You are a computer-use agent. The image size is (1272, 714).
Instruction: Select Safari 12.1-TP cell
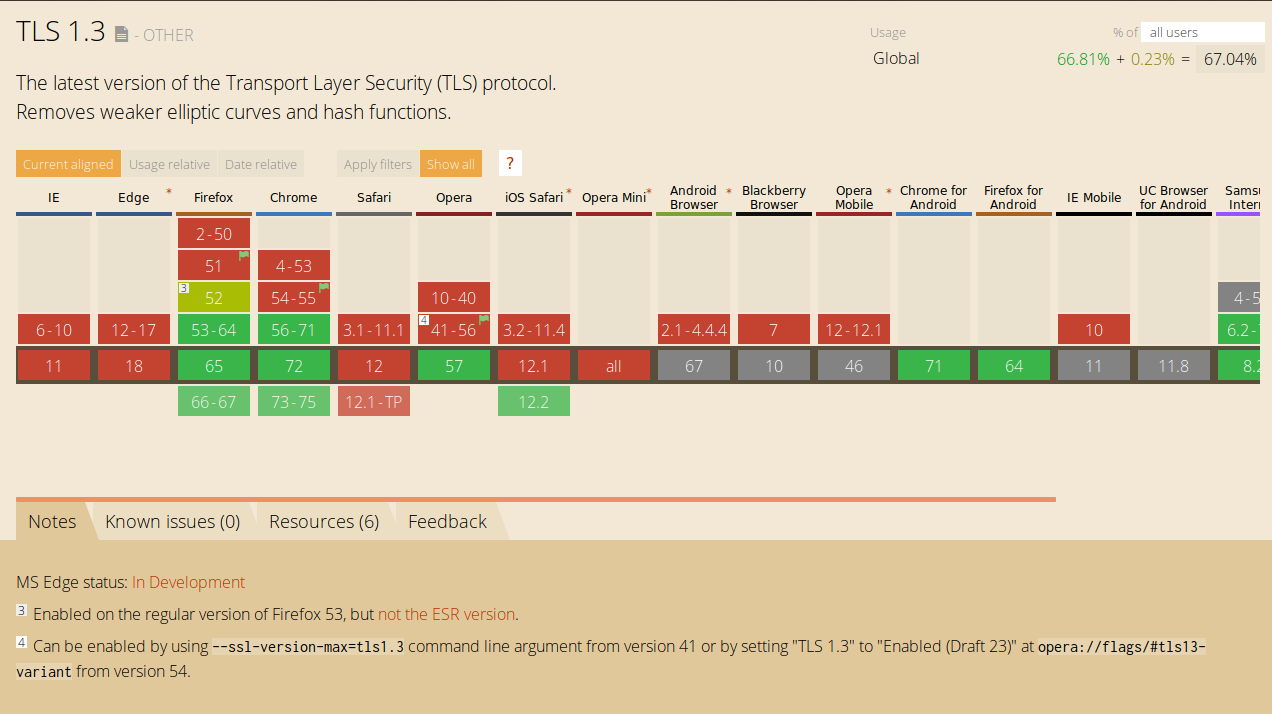pyautogui.click(x=374, y=401)
